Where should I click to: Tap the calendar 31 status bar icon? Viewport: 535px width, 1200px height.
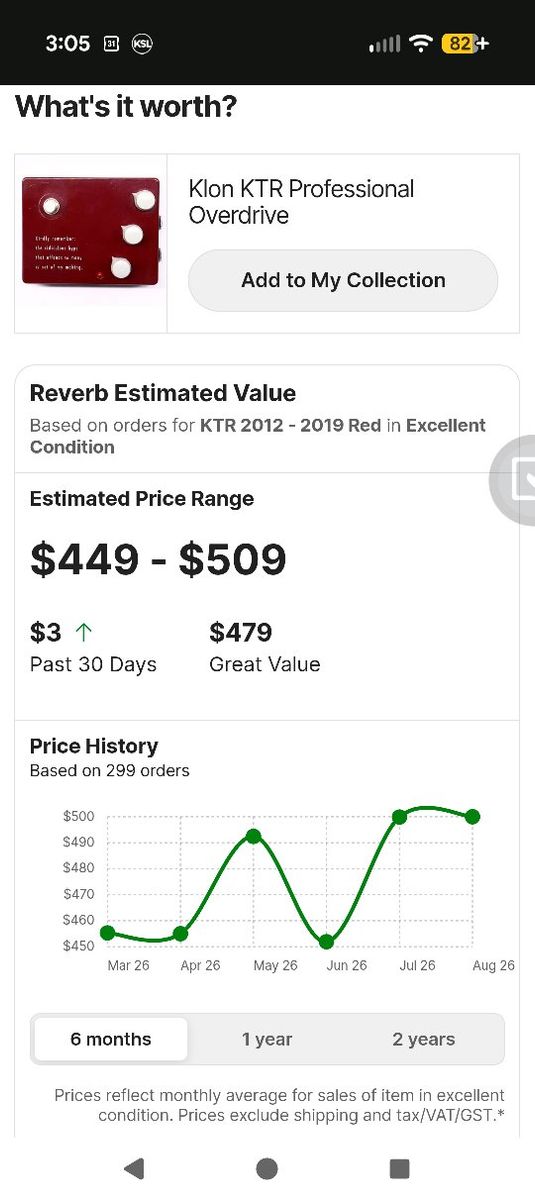click(x=111, y=44)
